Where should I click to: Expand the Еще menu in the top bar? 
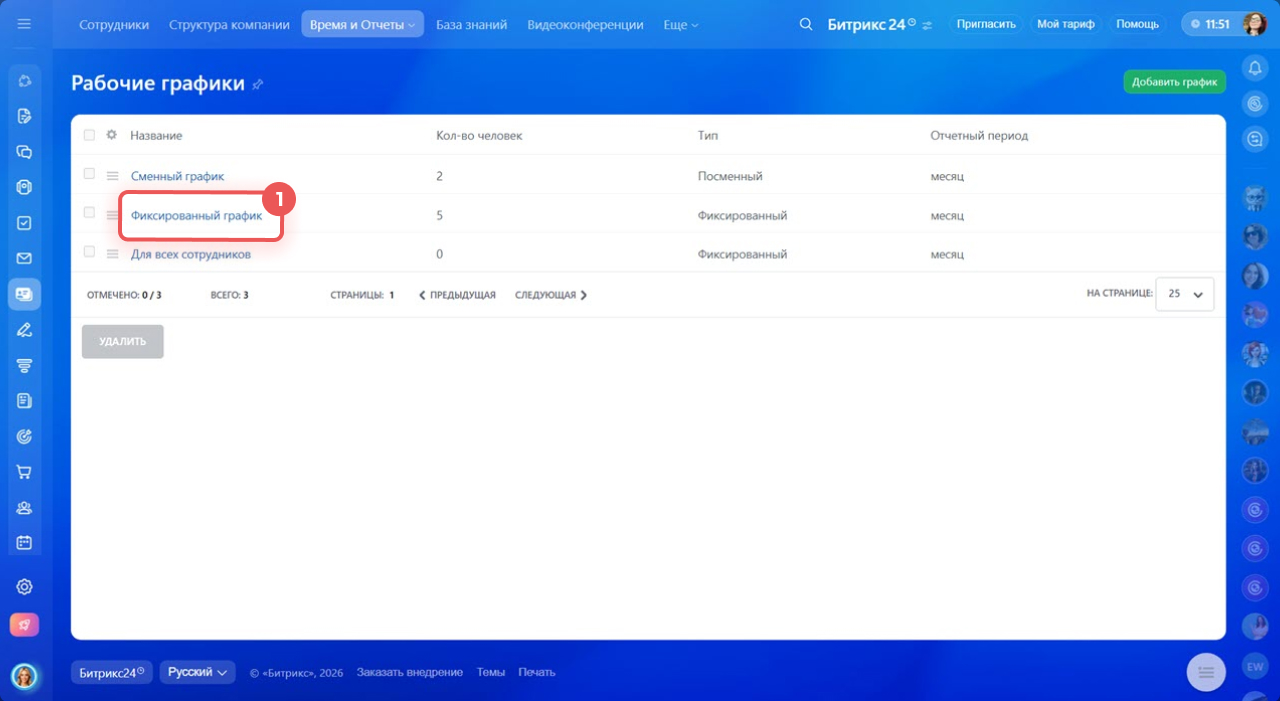[x=681, y=24]
